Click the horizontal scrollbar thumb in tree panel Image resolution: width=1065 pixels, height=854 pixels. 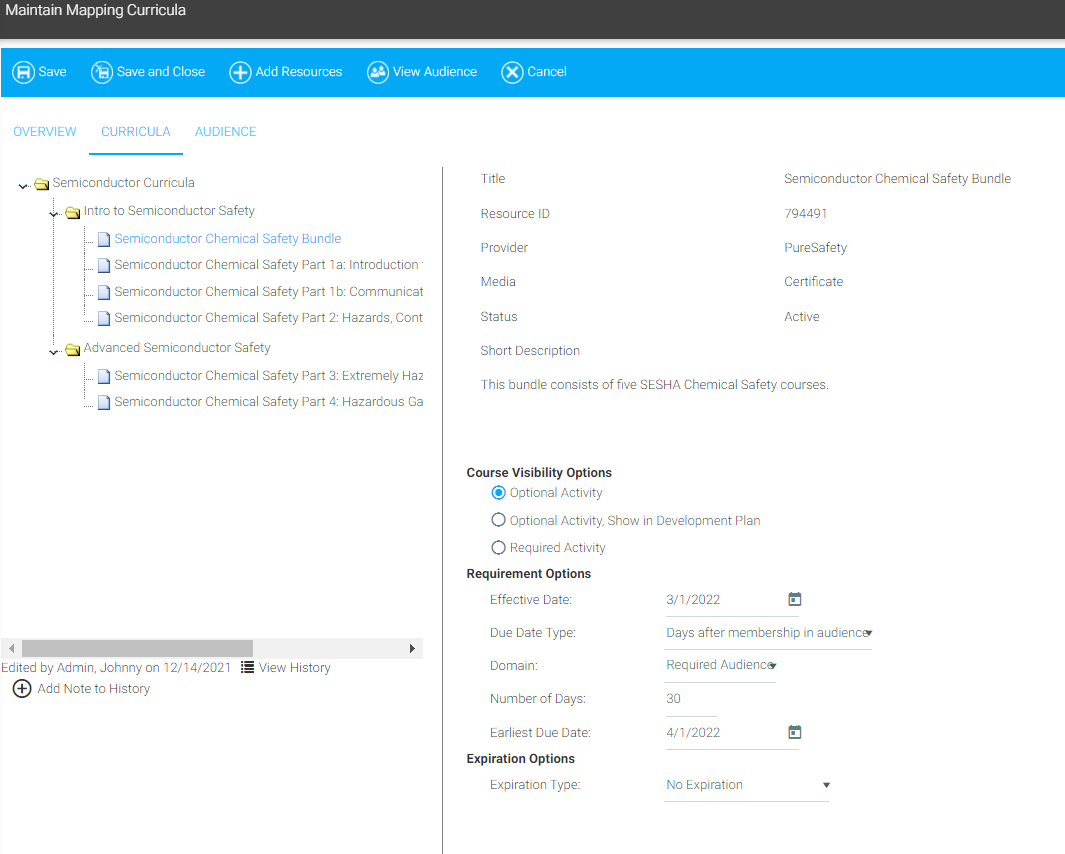pyautogui.click(x=137, y=648)
